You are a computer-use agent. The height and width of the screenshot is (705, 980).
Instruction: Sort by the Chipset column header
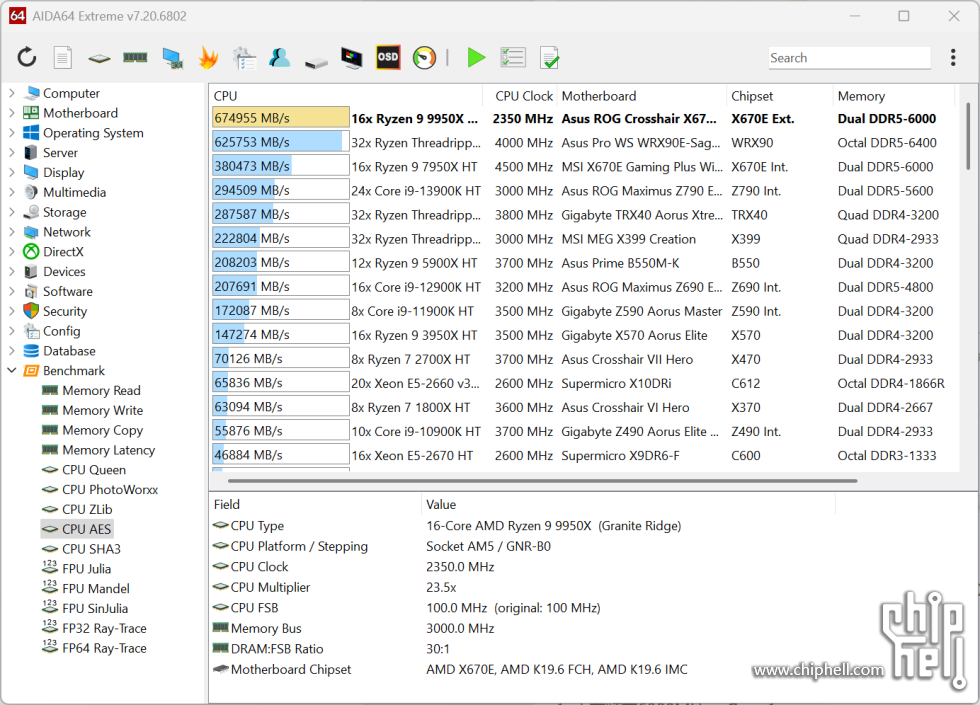pos(779,96)
